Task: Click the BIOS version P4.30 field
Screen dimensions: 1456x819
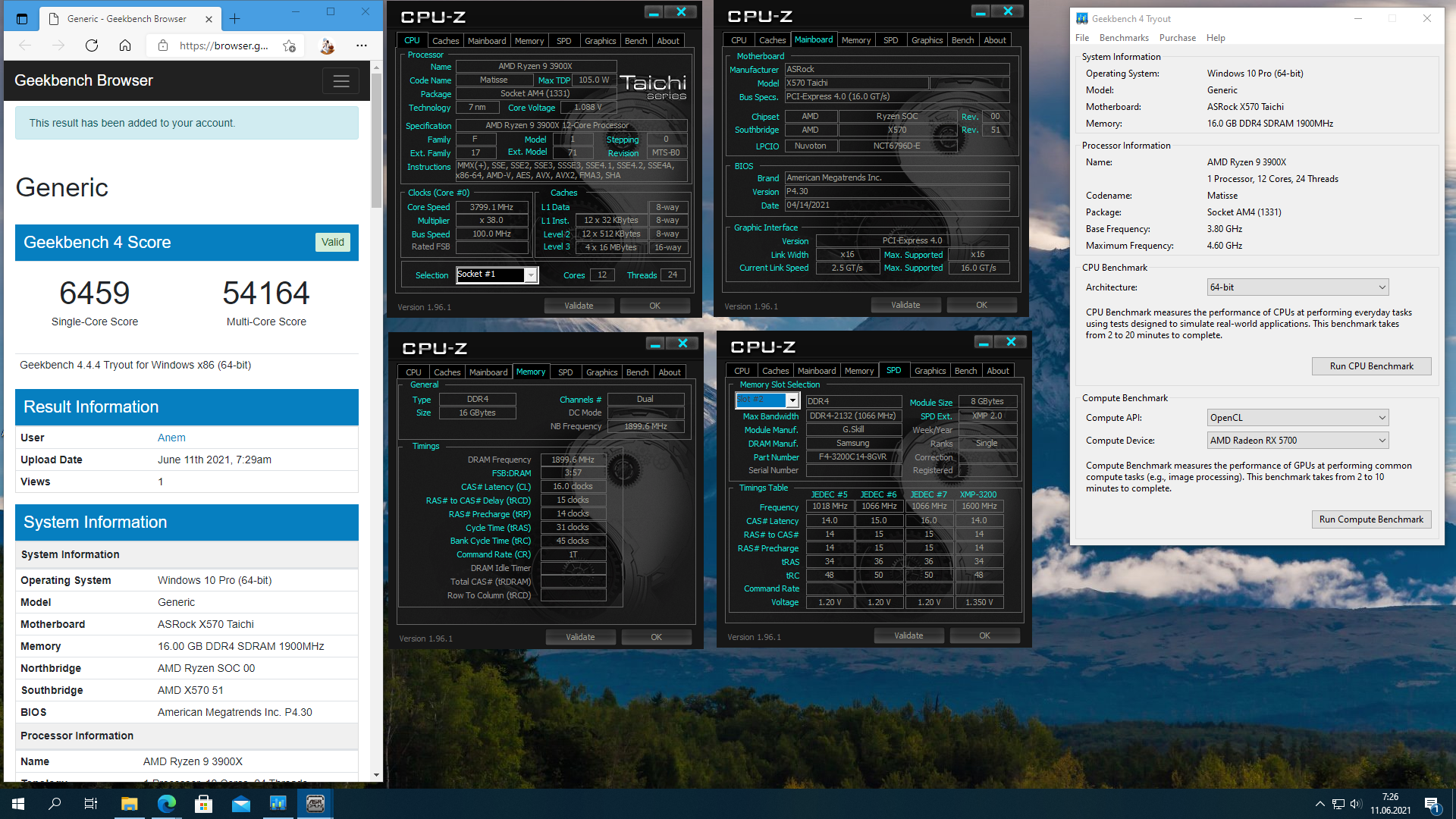Action: click(x=897, y=191)
